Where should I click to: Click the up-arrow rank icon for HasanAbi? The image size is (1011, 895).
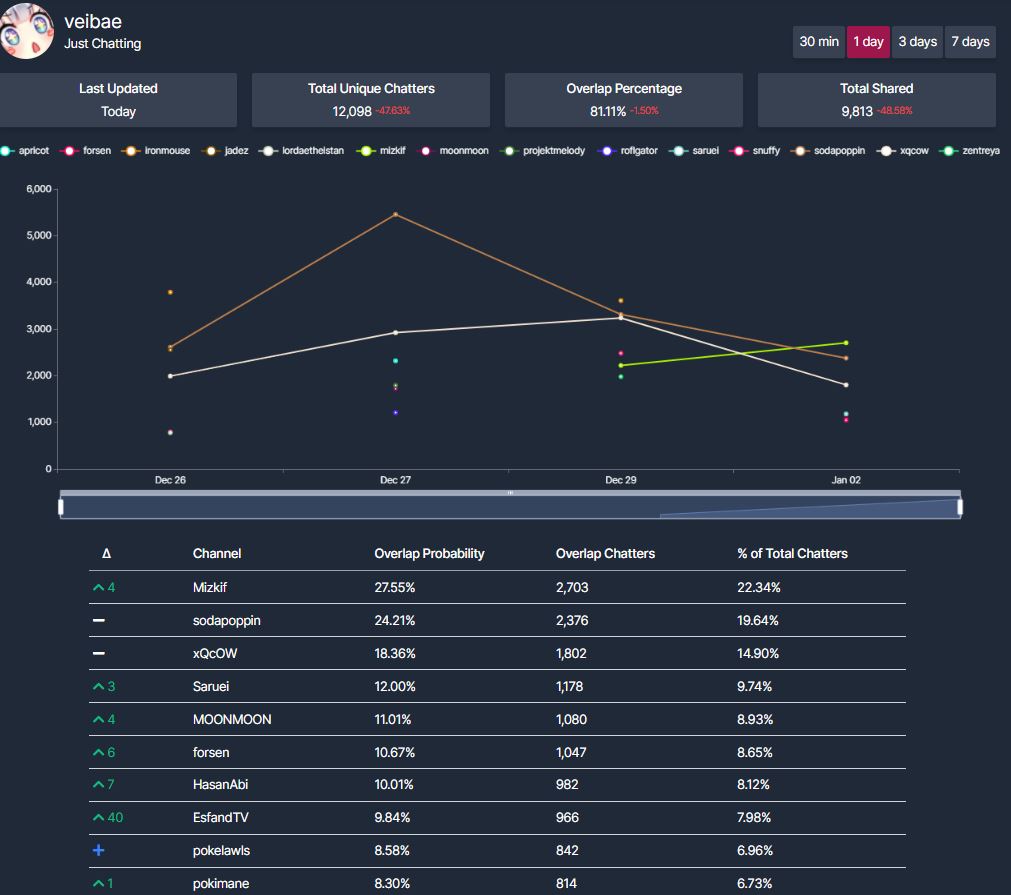[99, 784]
